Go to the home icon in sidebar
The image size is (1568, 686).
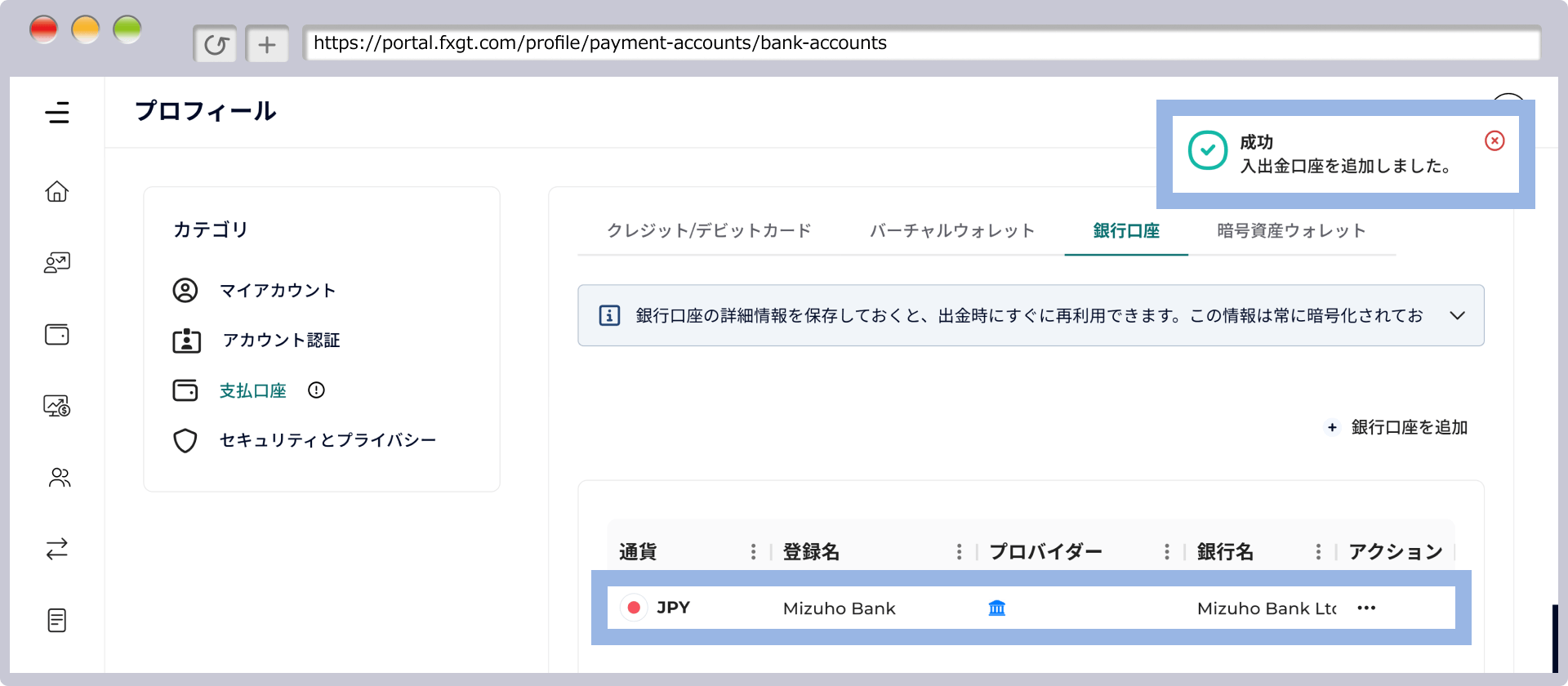pyautogui.click(x=57, y=191)
